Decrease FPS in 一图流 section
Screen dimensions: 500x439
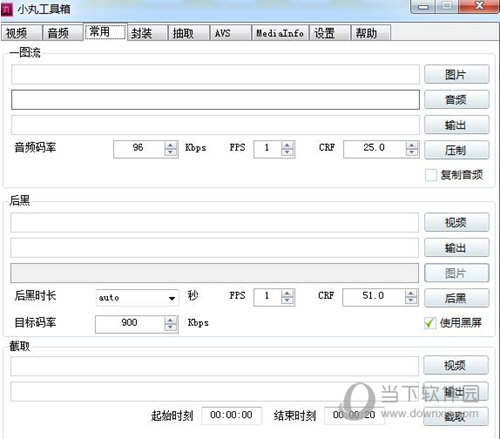tap(287, 152)
